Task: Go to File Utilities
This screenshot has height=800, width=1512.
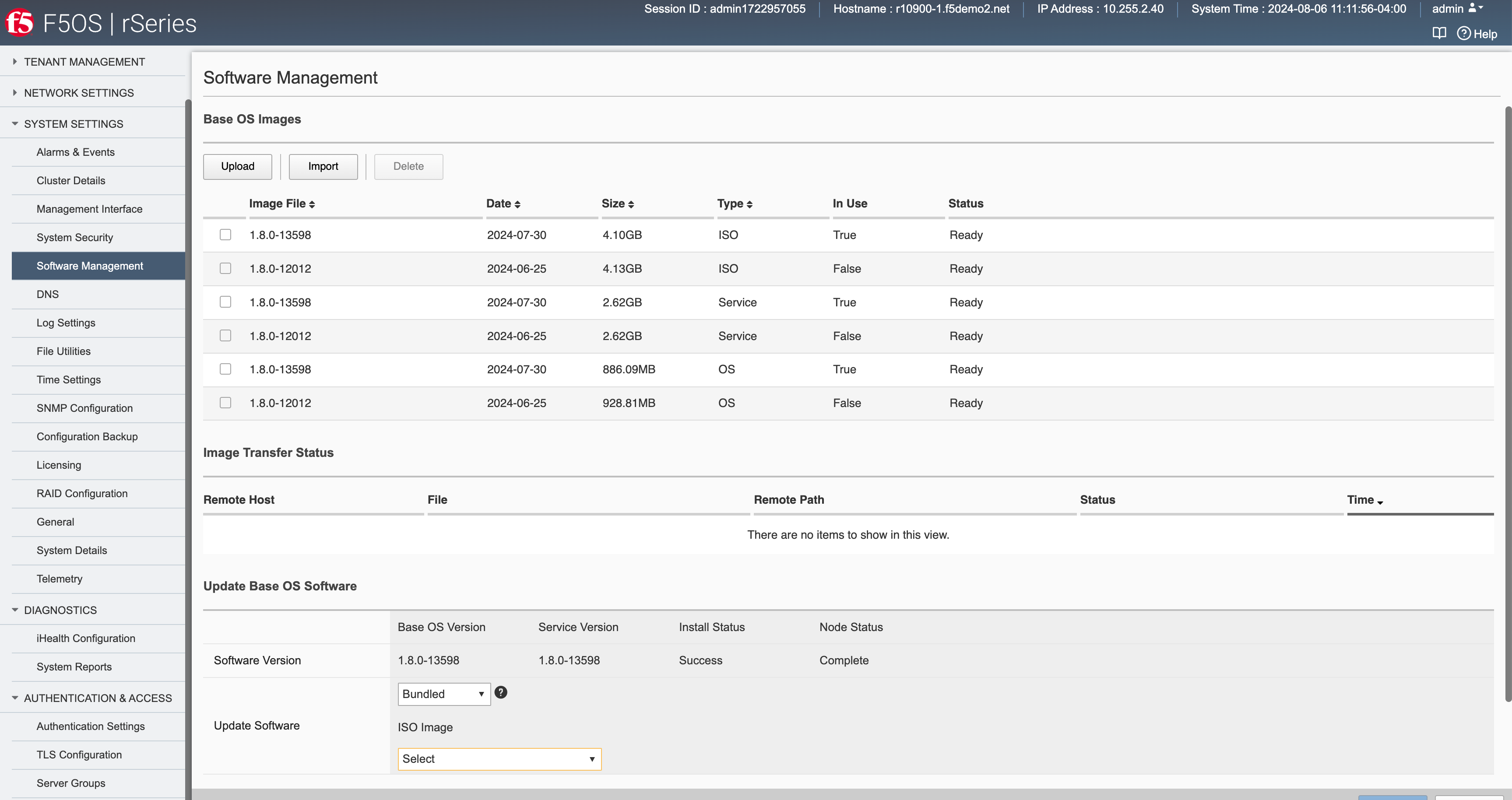Action: [x=98, y=351]
